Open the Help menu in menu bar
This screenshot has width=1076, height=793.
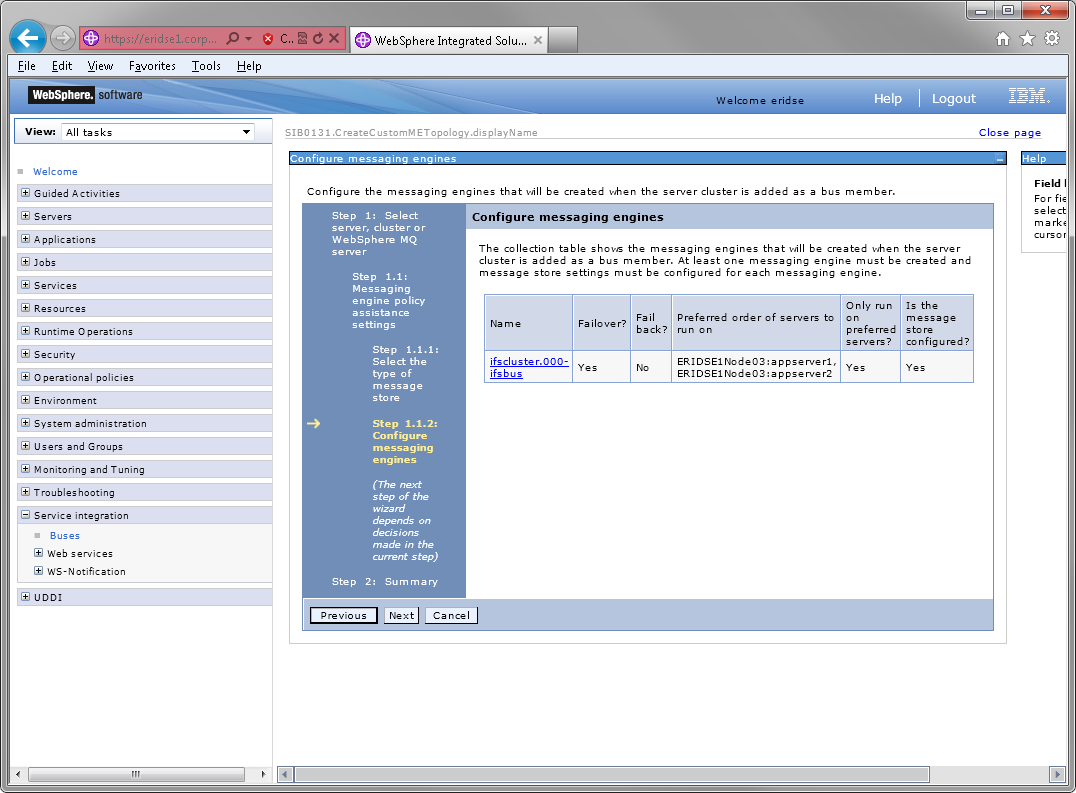(x=249, y=66)
